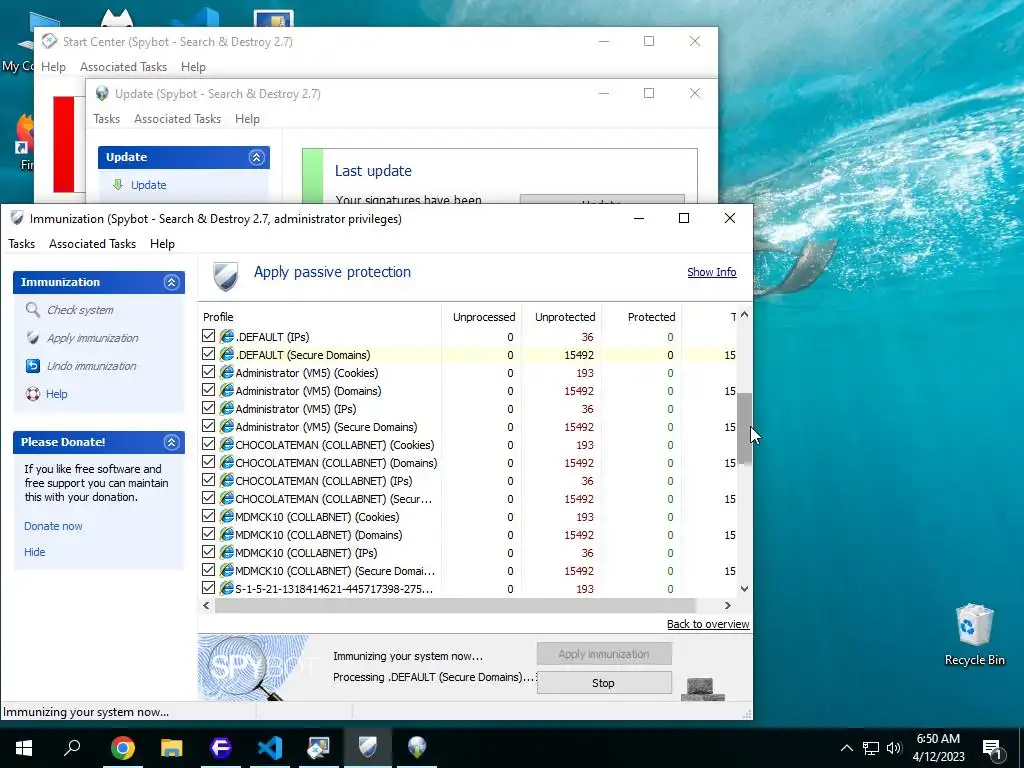This screenshot has height=768, width=1024.
Task: Open Help menu in the Update window
Action: (247, 119)
